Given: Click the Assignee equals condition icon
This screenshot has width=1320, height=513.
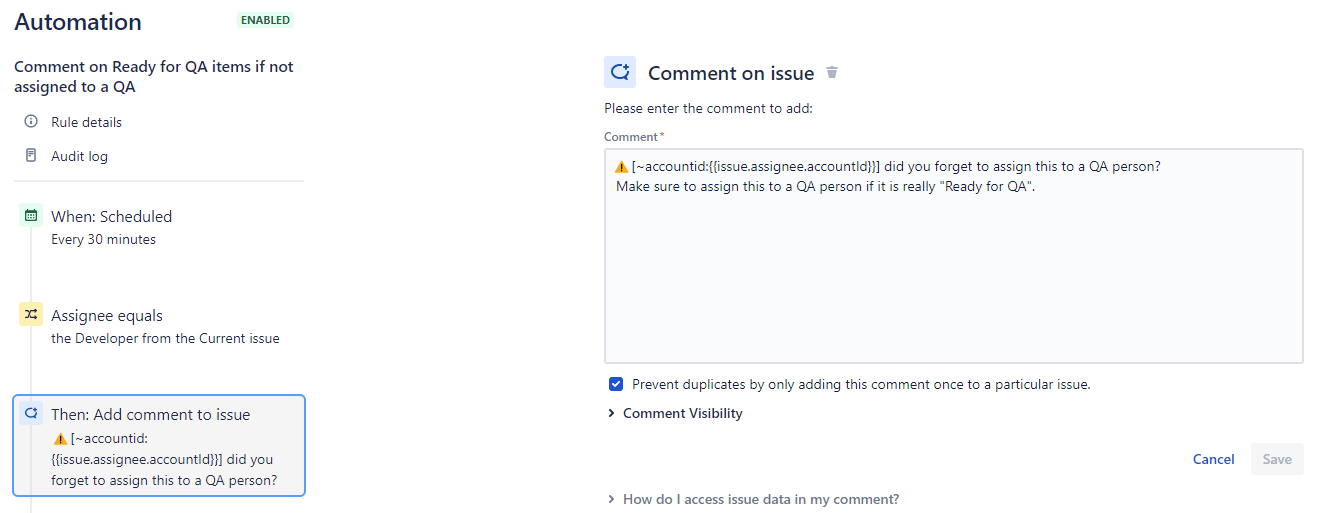Looking at the screenshot, I should pos(31,315).
